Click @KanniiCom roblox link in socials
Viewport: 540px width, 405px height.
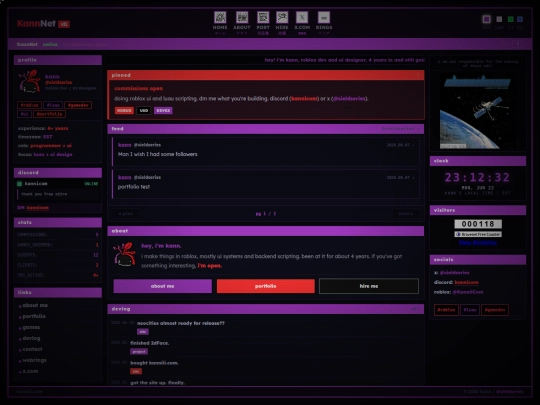click(468, 292)
